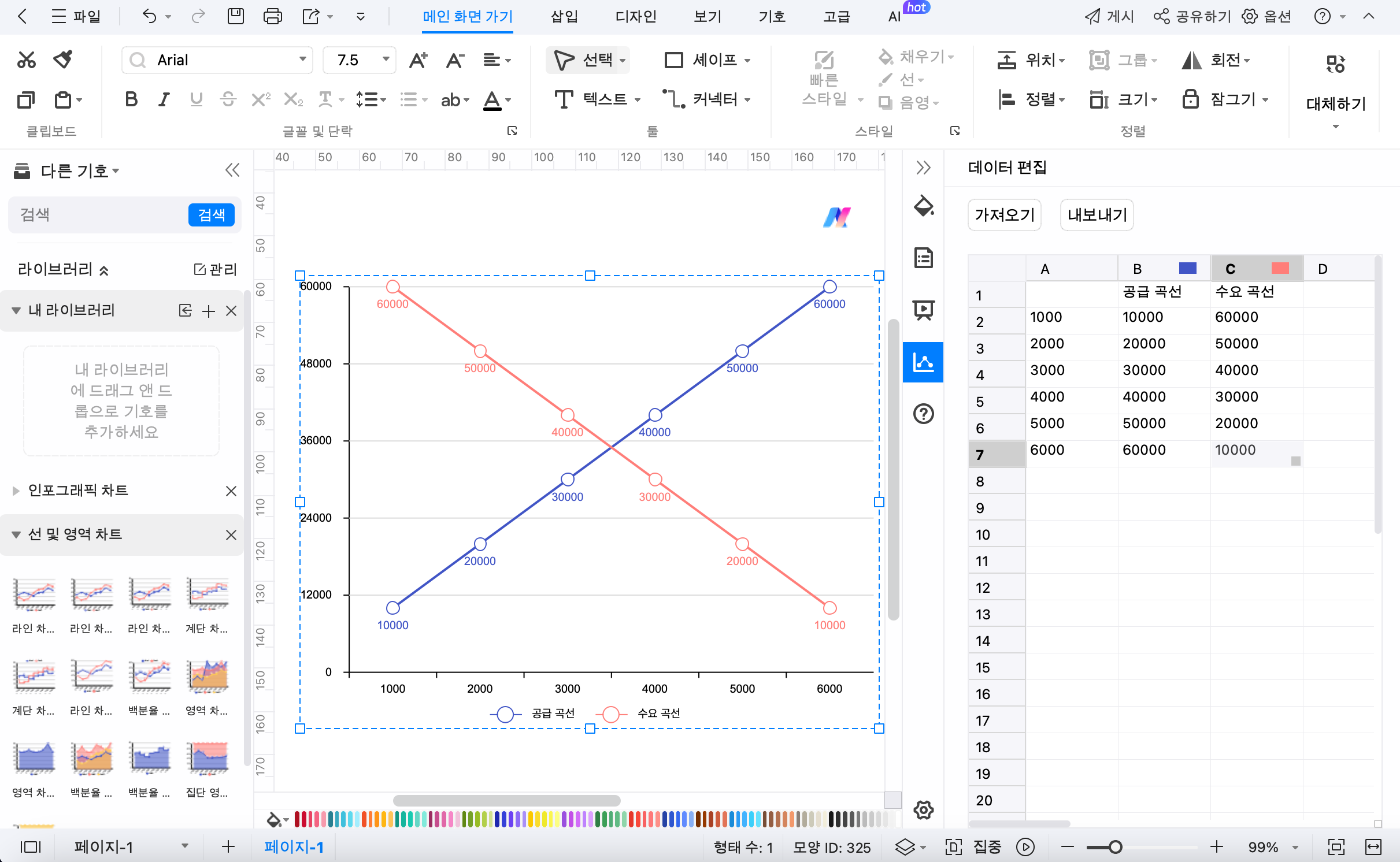The width and height of the screenshot is (1400, 862).
Task: Click the layers icon in status bar
Action: click(x=905, y=847)
